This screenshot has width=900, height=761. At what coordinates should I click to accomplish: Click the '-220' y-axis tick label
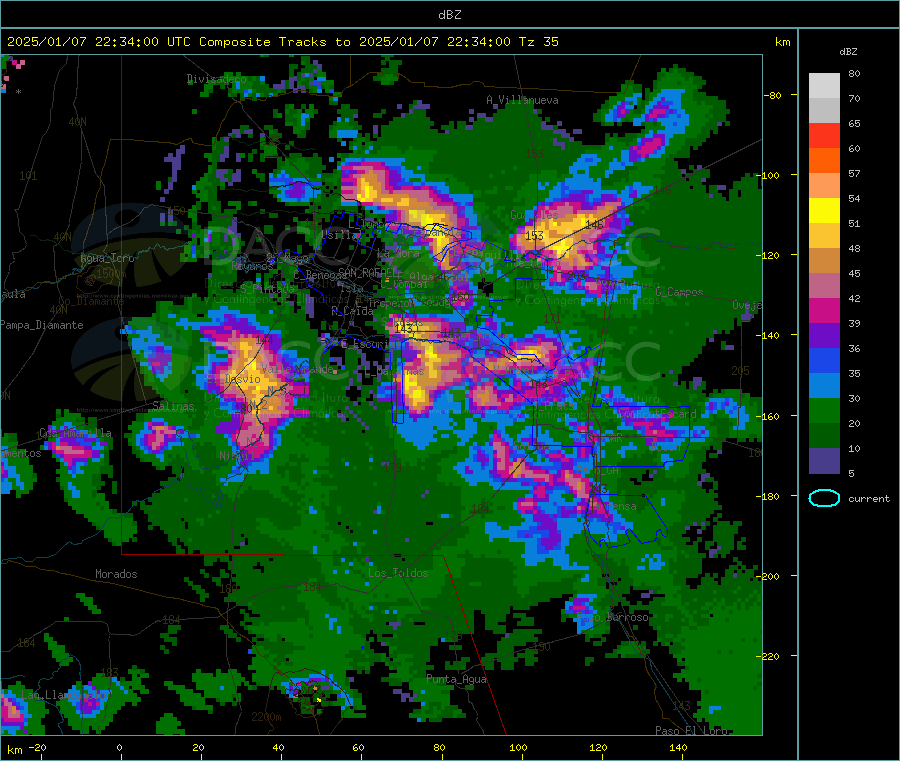coord(769,657)
